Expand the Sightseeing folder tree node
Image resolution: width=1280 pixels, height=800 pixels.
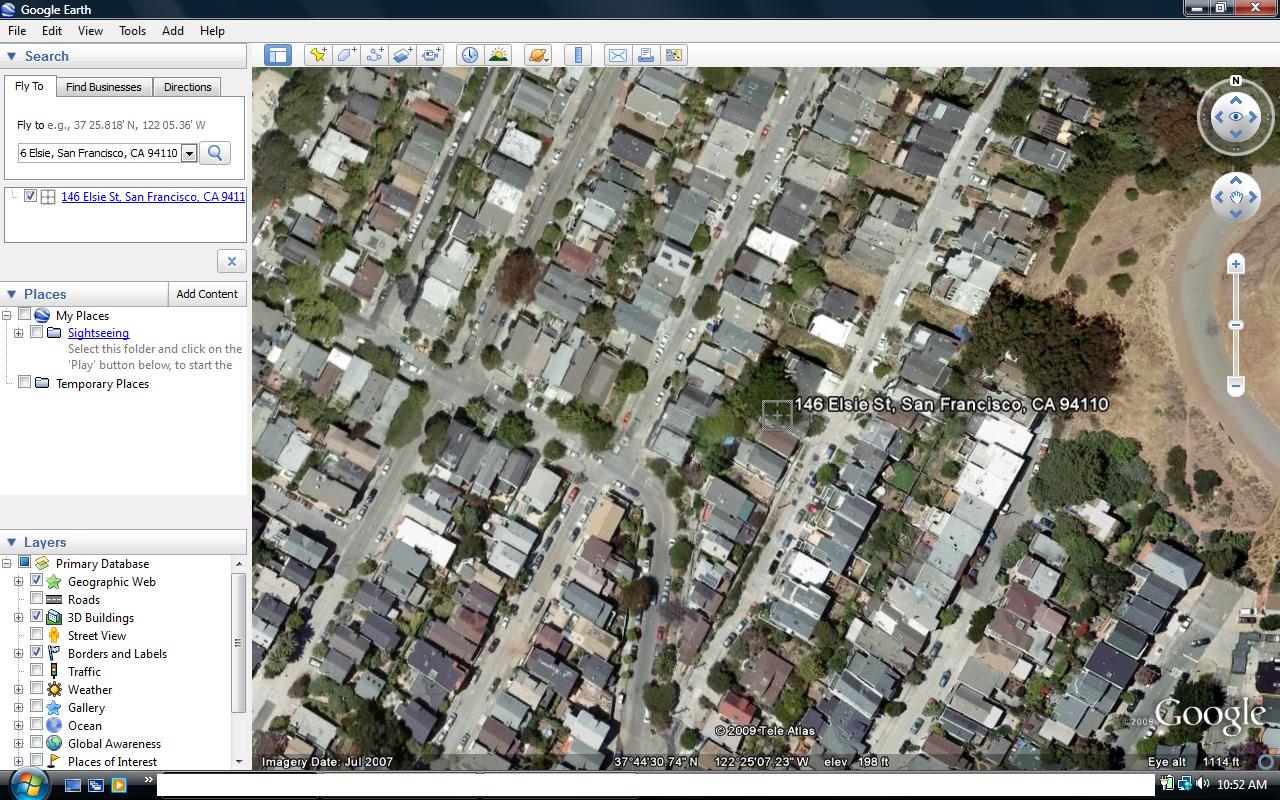18,333
